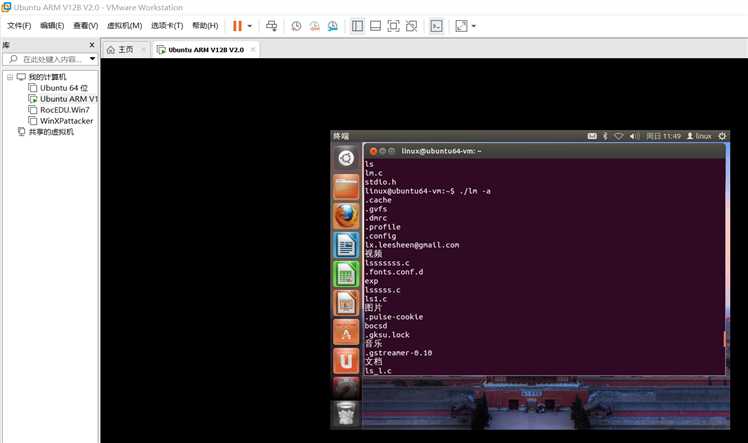Take a snapshot with the clock icon

[x=296, y=26]
